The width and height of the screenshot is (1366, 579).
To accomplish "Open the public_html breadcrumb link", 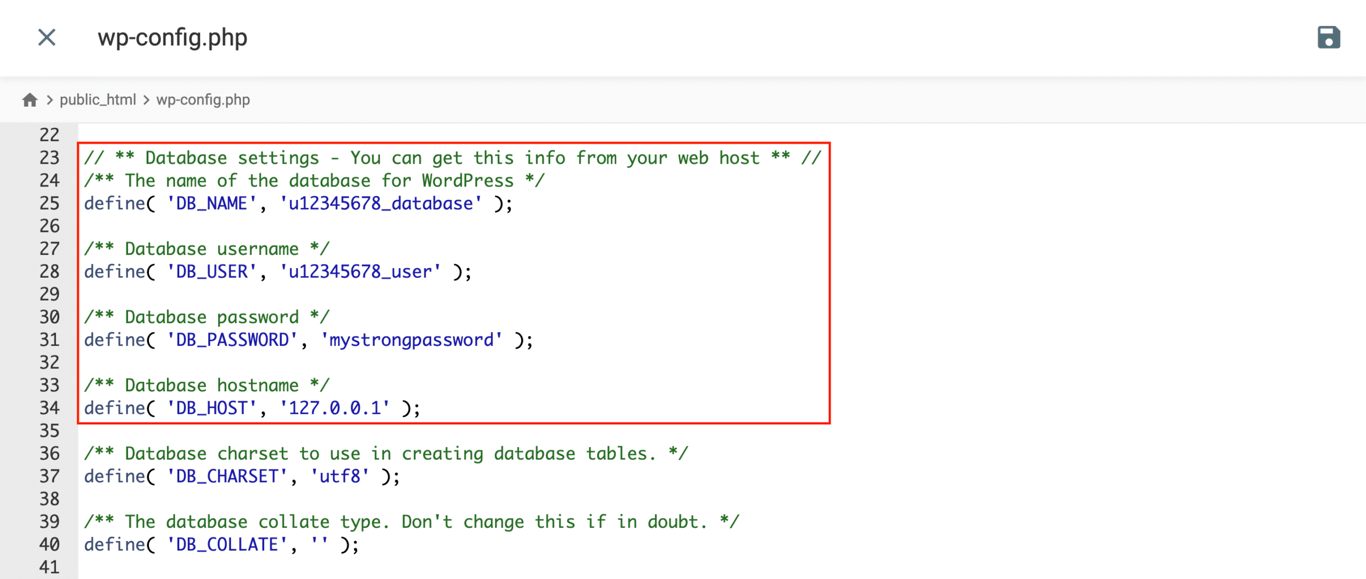I will pyautogui.click(x=99, y=99).
